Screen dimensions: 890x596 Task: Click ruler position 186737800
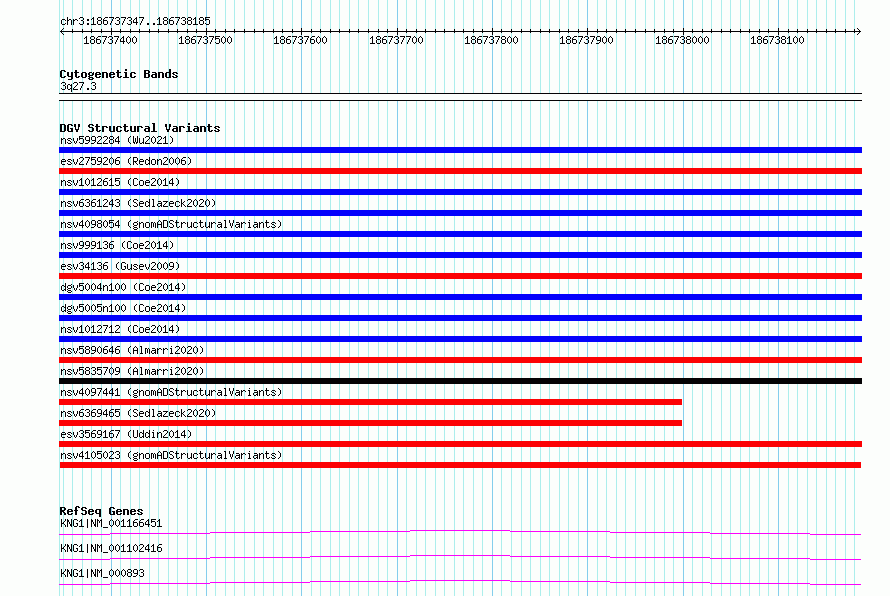491,40
